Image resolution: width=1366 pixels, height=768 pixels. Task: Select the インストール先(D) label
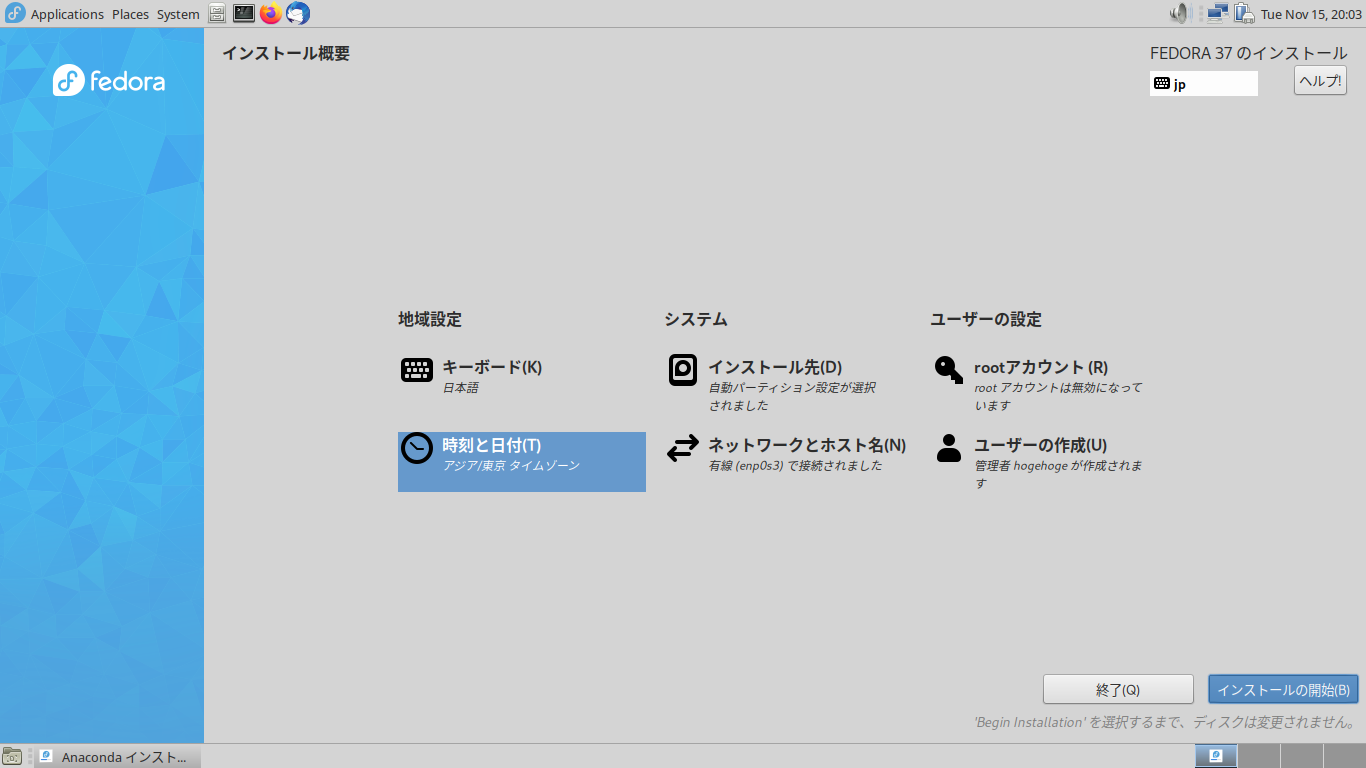click(x=775, y=367)
